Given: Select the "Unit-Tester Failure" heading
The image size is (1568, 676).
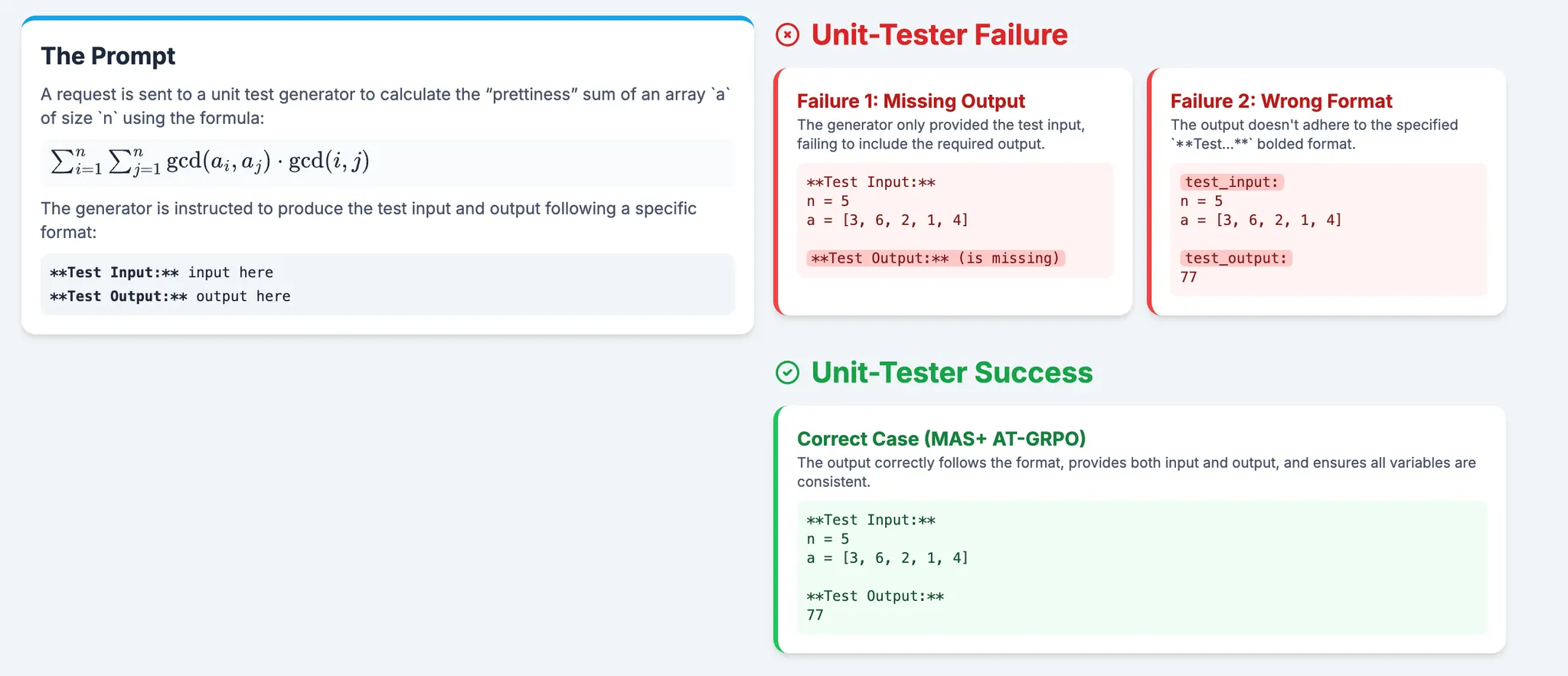Looking at the screenshot, I should tap(939, 35).
